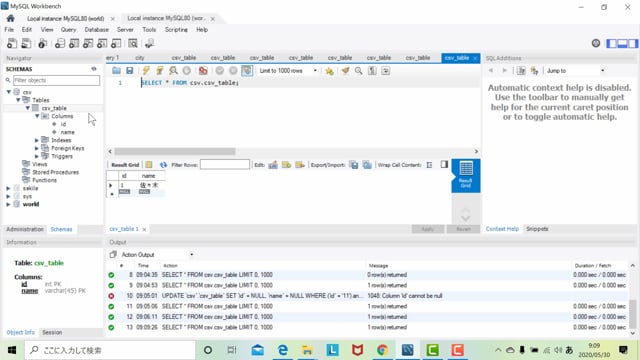Commit the transaction icon
The image size is (640, 360).
(x=220, y=71)
